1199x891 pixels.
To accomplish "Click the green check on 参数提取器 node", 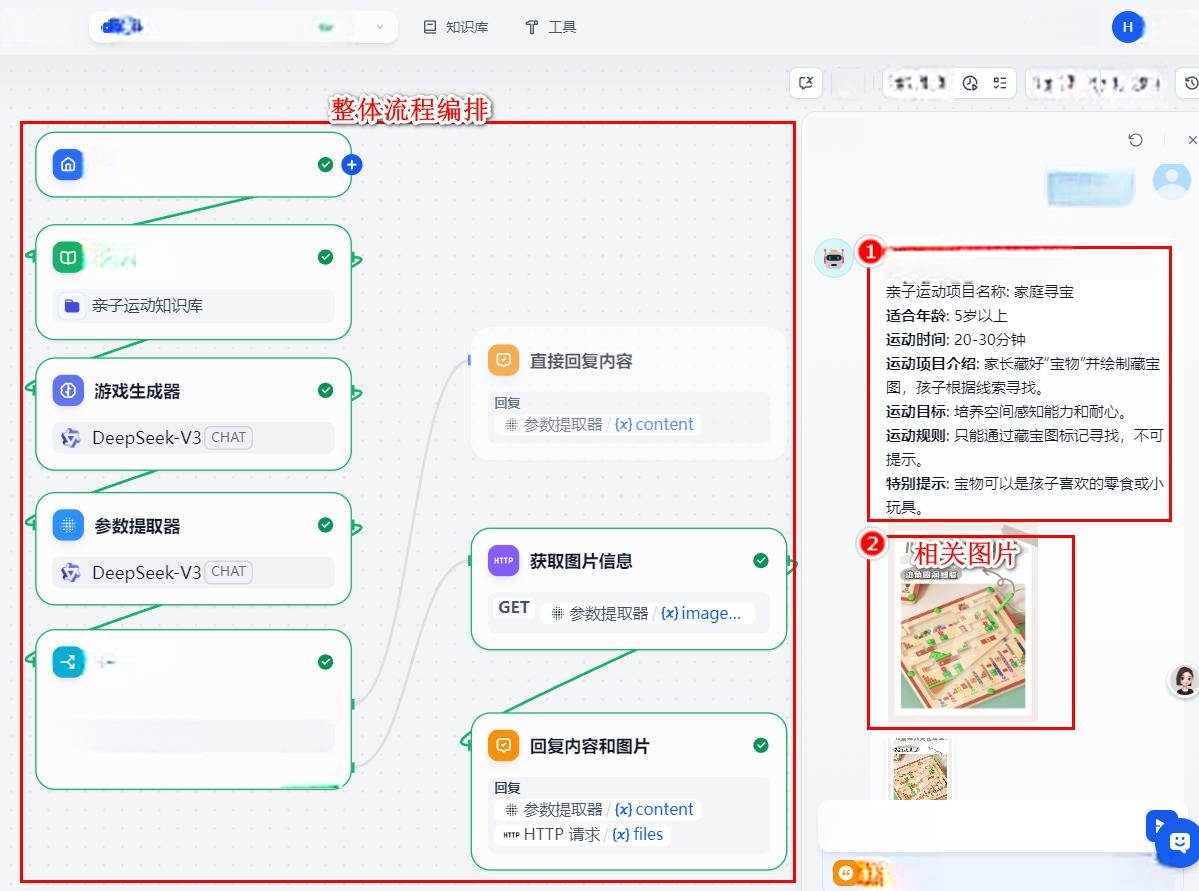I will click(x=325, y=525).
